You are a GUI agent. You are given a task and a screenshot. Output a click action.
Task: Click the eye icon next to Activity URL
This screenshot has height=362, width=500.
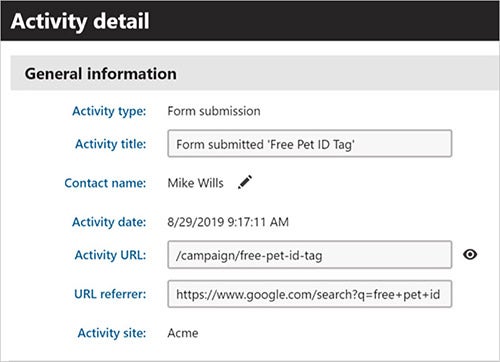coord(470,255)
